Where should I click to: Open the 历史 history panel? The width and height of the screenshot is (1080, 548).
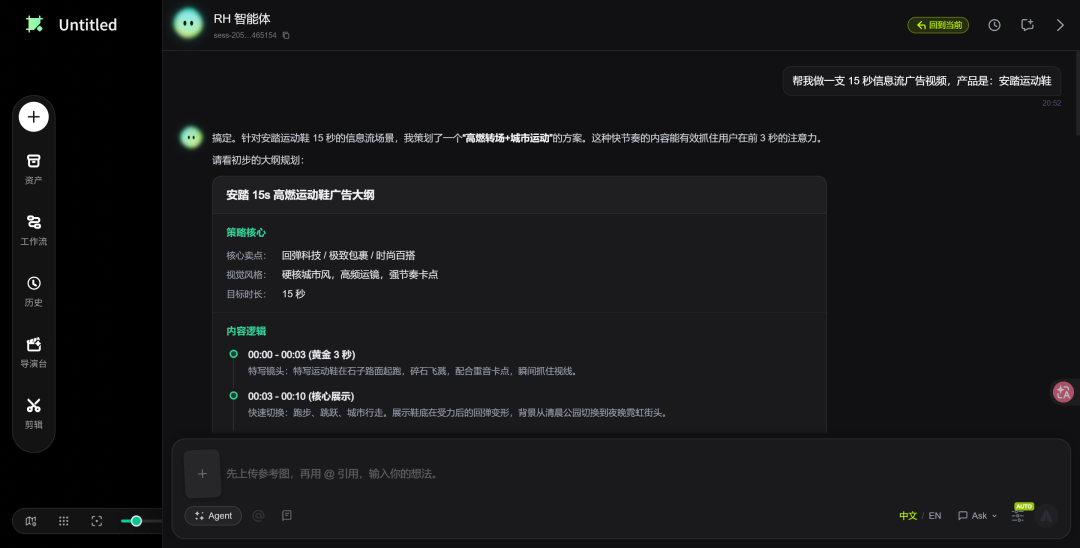(x=34, y=291)
